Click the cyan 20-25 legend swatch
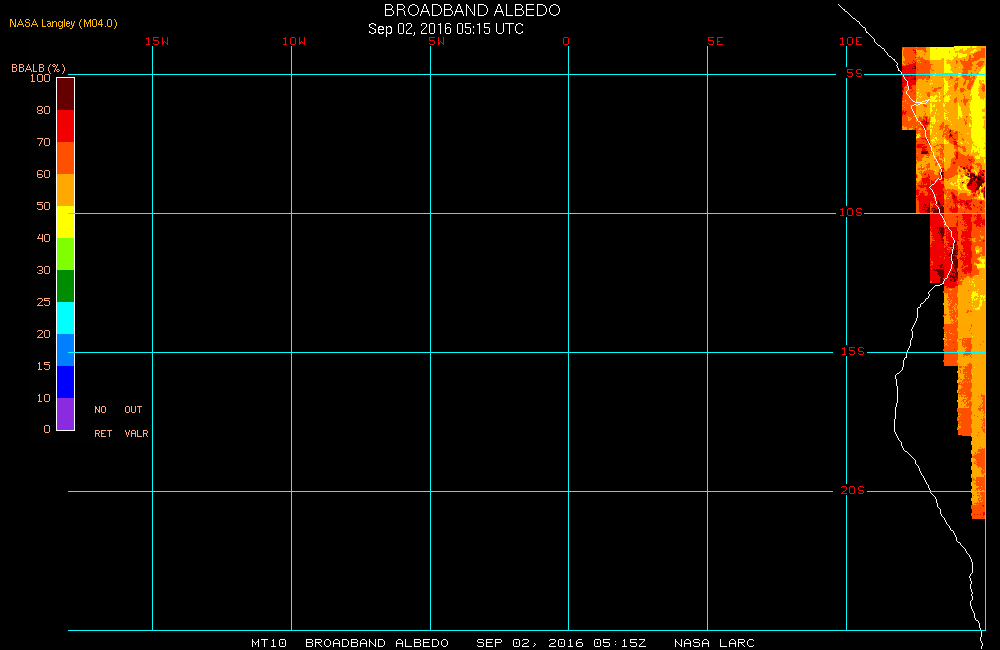Screen dimensions: 1000x650 tap(66, 318)
